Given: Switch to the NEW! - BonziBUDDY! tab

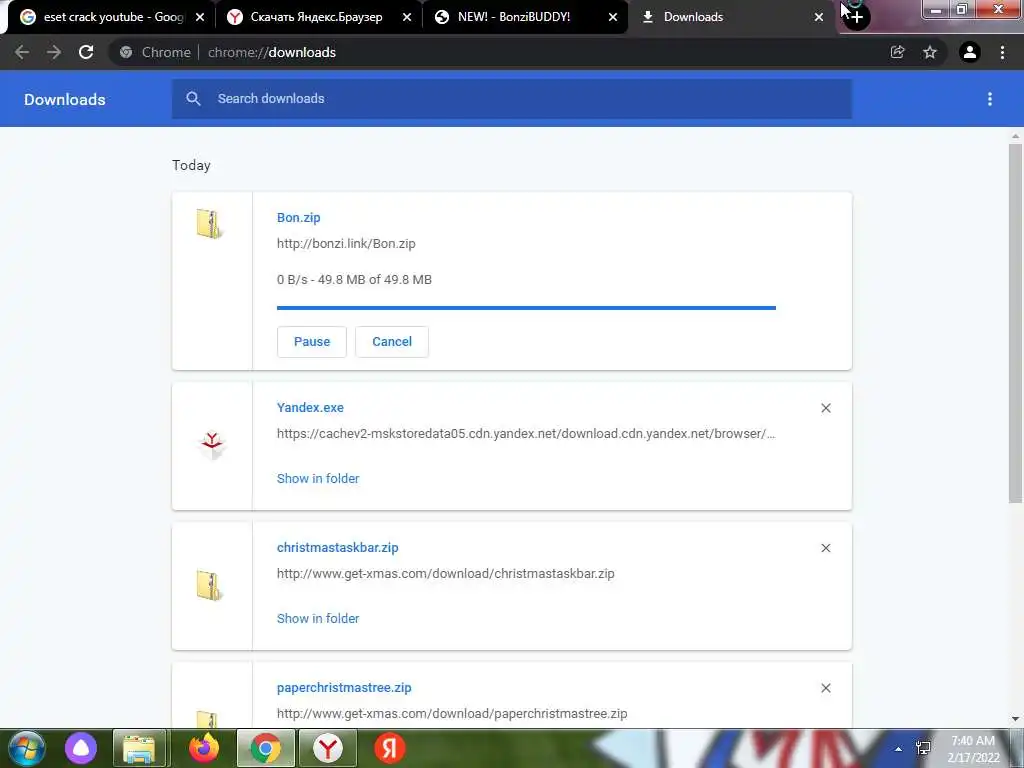Looking at the screenshot, I should [x=514, y=17].
